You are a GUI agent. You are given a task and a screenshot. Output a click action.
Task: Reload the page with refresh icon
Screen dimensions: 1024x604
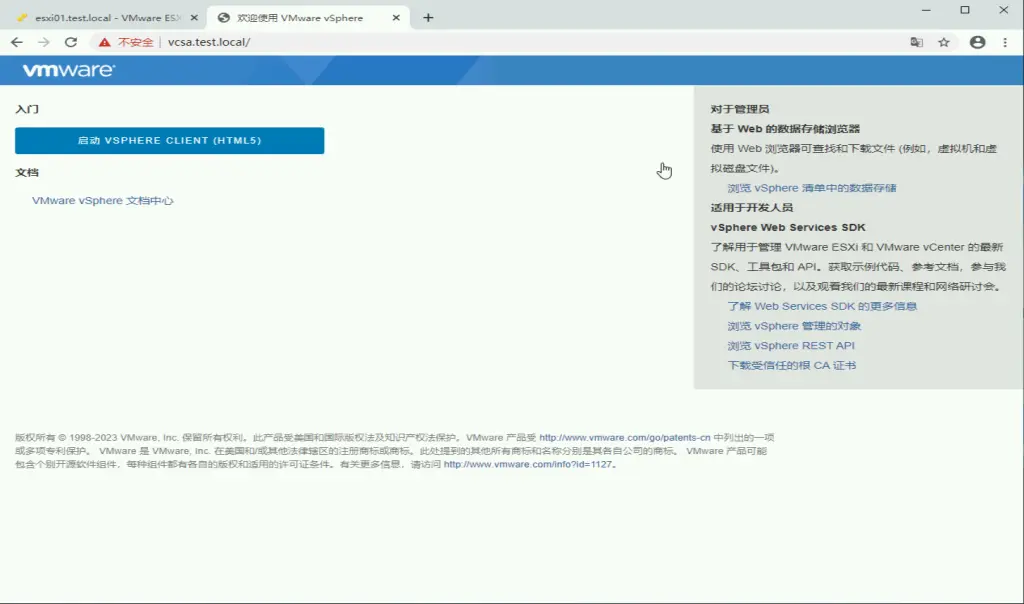click(70, 42)
